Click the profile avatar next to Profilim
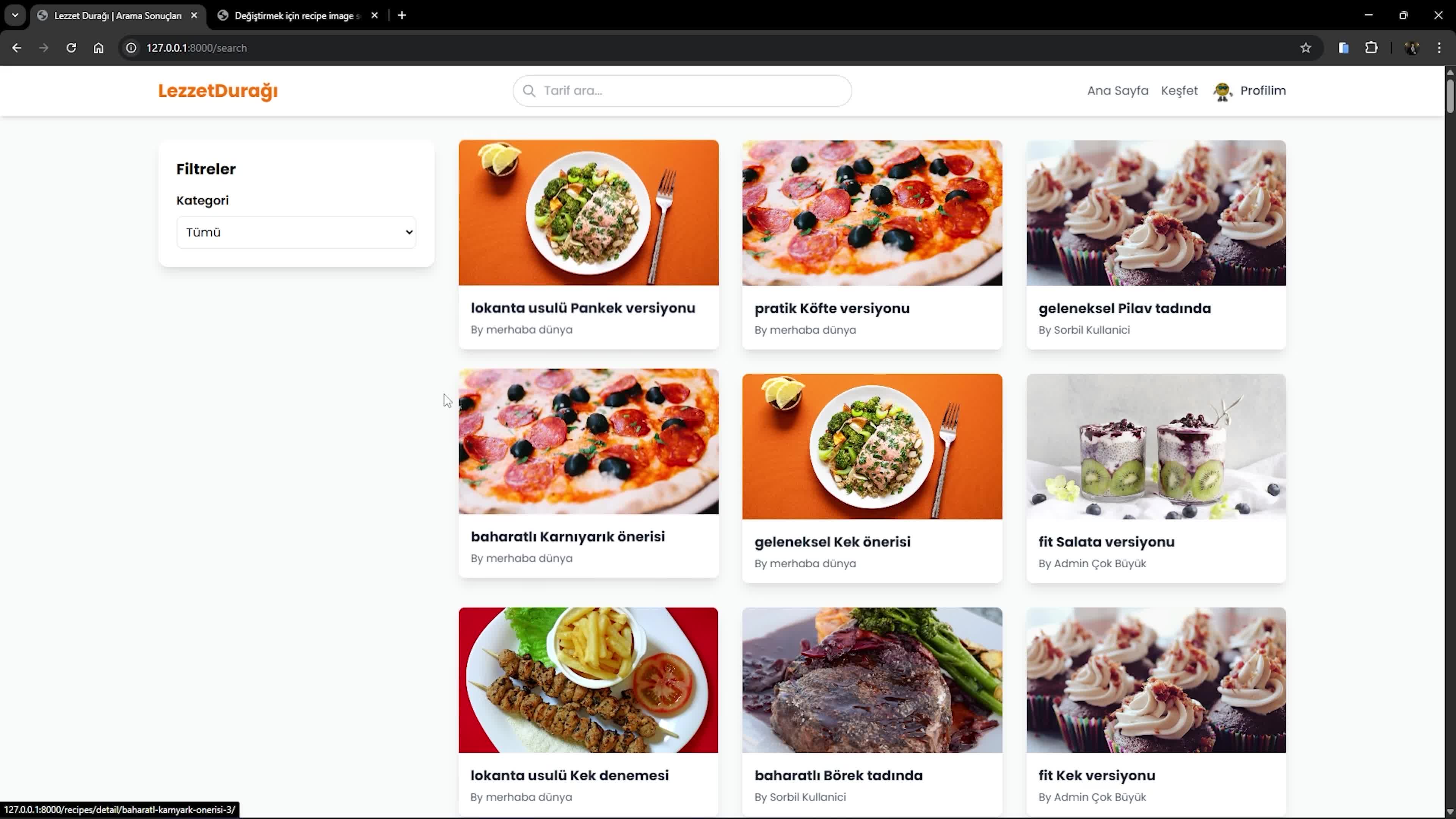The height and width of the screenshot is (819, 1456). [1222, 91]
